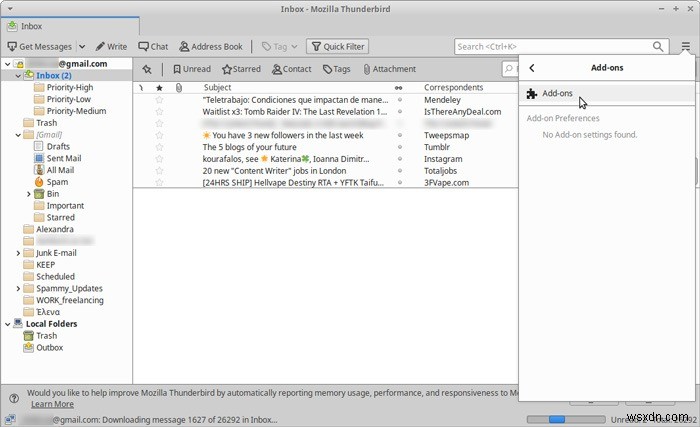
Task: Open the Scheduled folder
Action: 55,276
